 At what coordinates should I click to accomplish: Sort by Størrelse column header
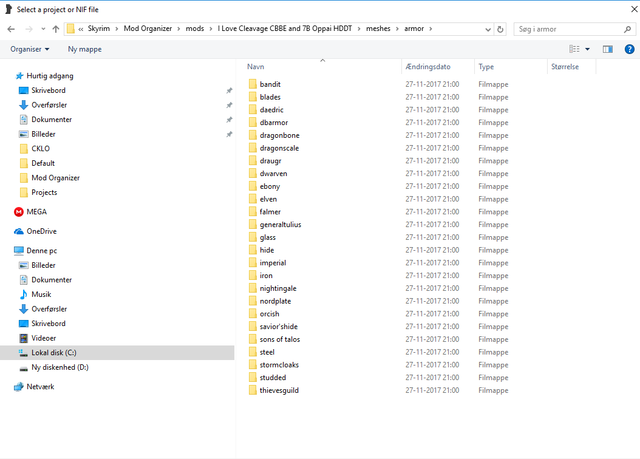point(565,67)
